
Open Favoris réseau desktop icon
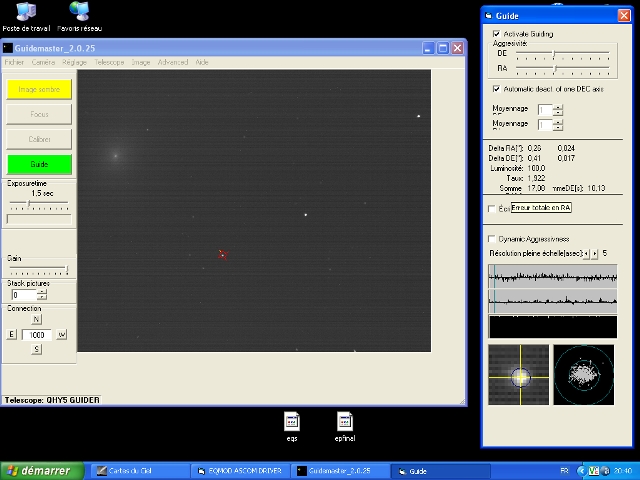pos(79,16)
